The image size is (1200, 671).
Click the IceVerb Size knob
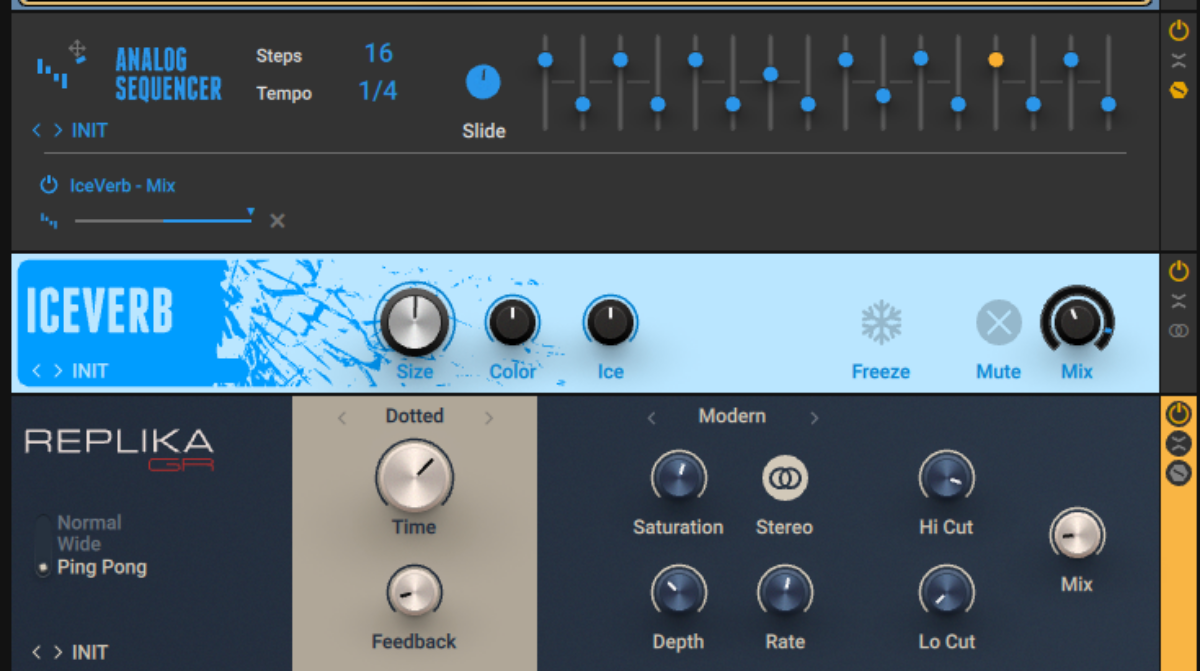(414, 322)
